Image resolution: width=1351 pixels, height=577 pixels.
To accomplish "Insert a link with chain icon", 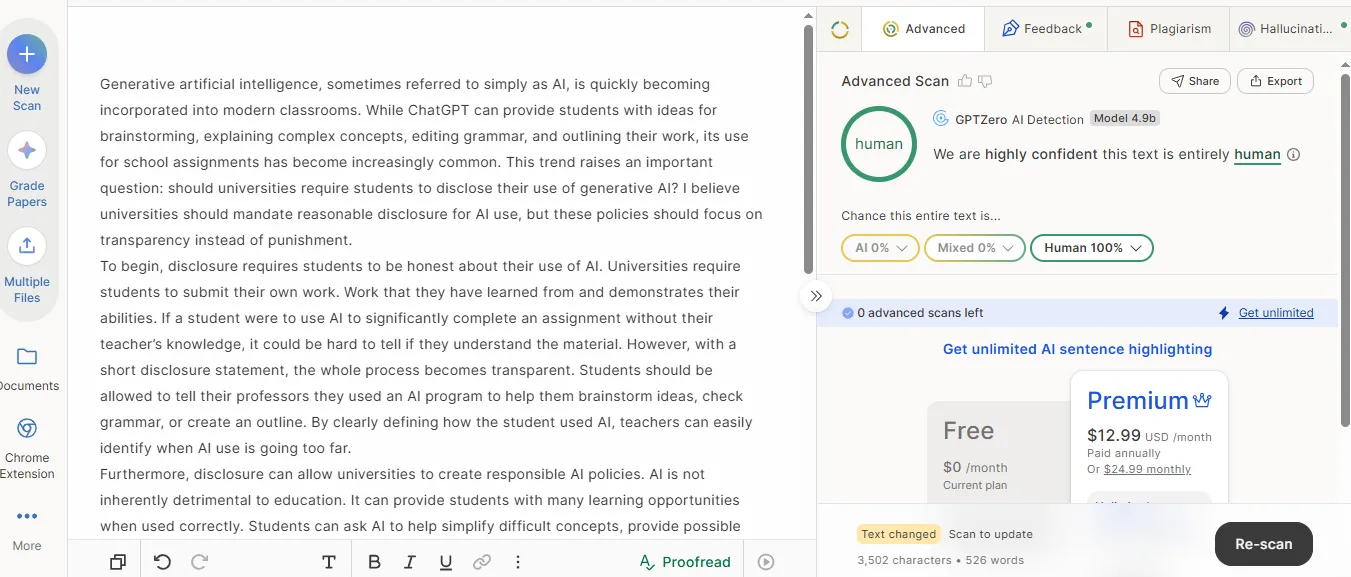I will (482, 562).
